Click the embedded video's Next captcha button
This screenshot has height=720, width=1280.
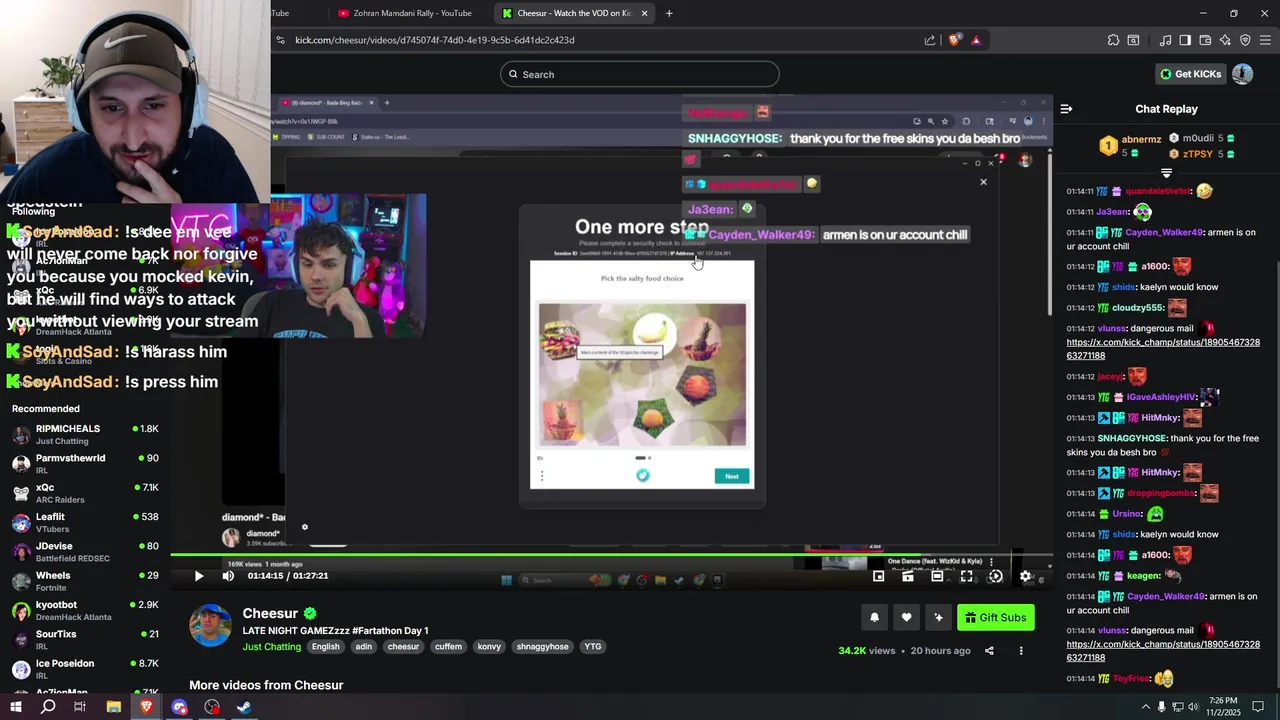point(732,476)
